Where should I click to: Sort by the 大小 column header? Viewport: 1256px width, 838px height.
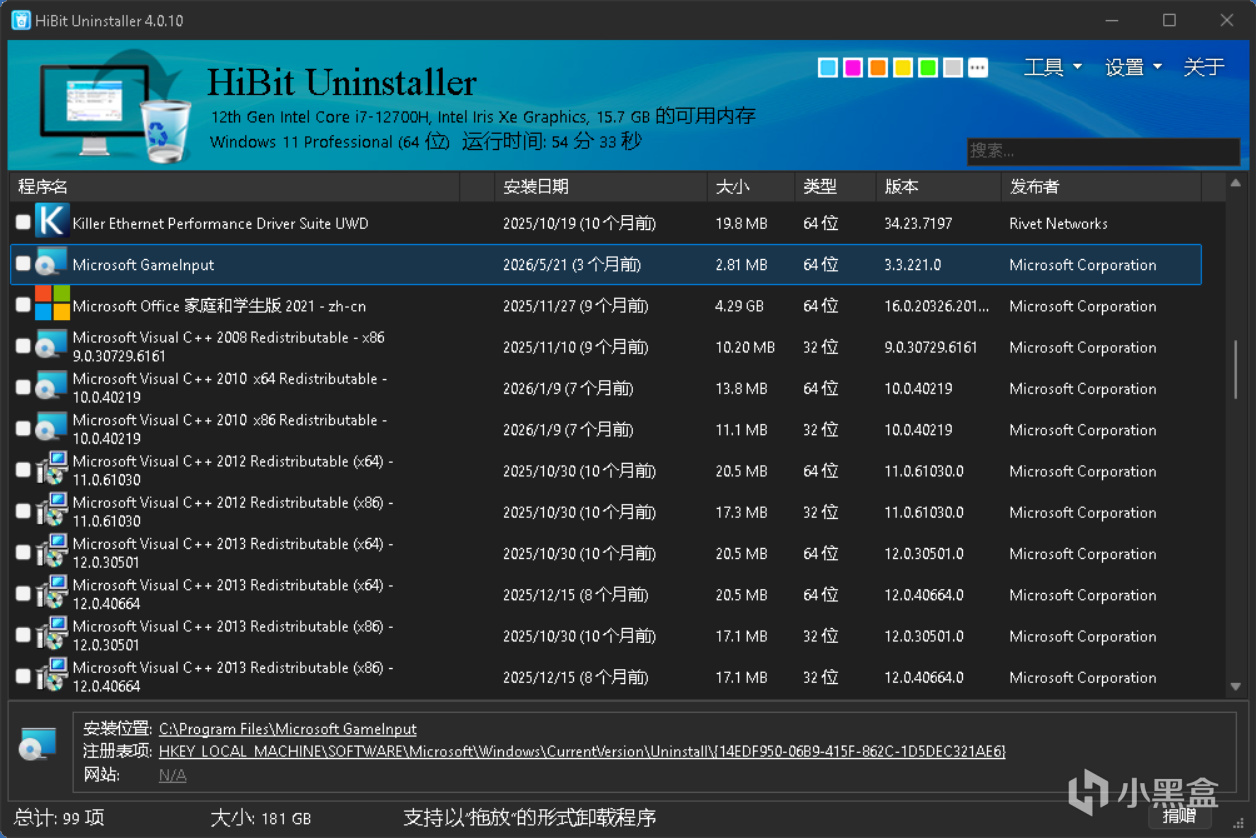point(751,186)
